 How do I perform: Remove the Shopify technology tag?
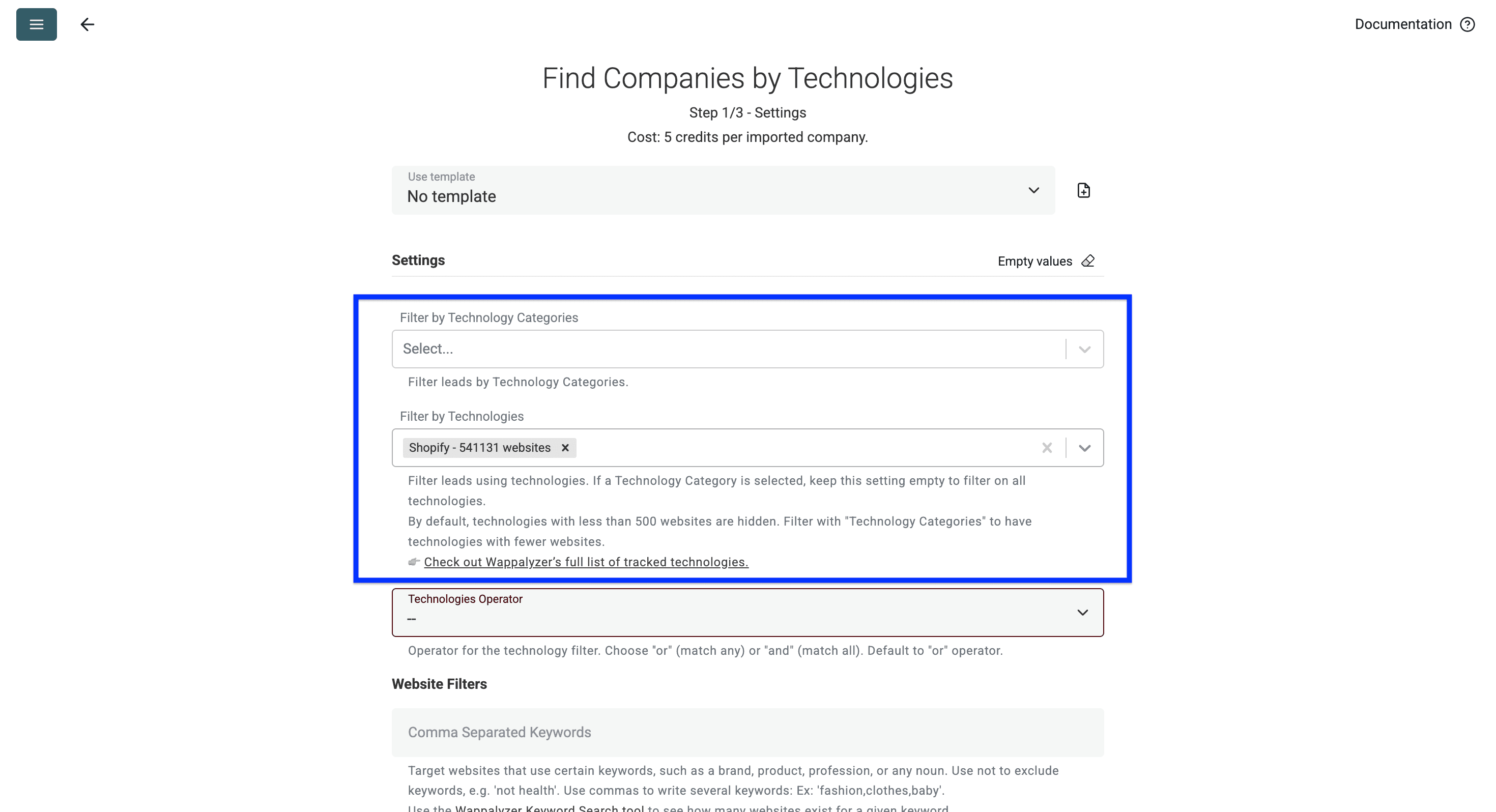tap(565, 447)
